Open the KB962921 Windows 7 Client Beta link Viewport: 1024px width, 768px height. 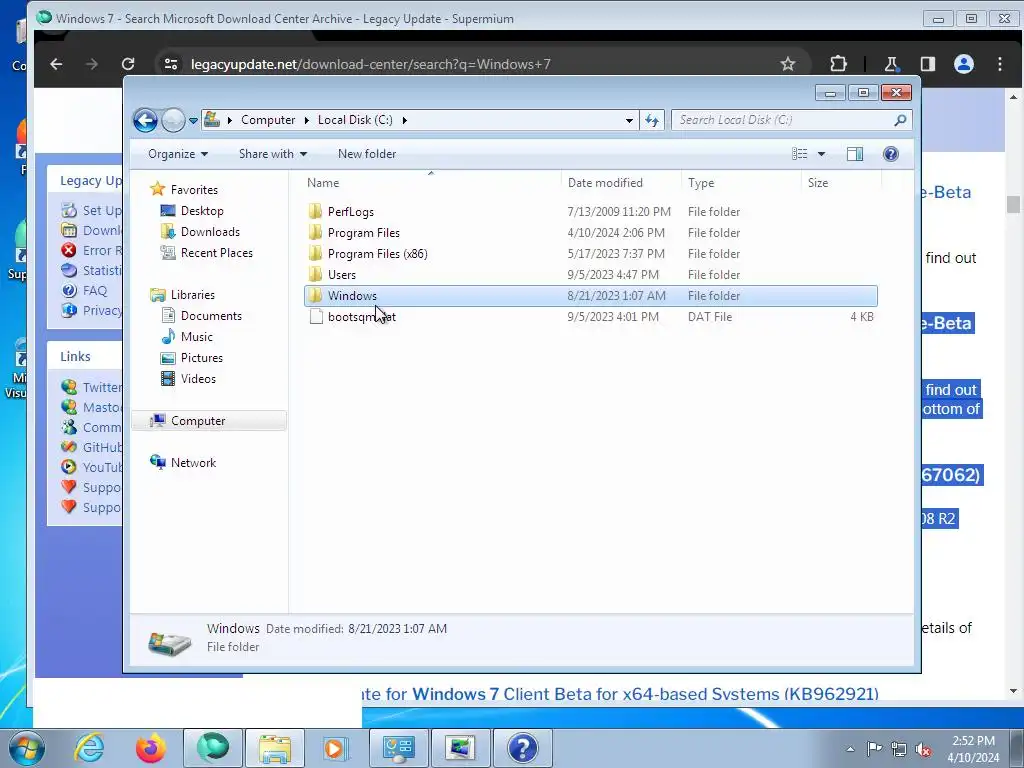tap(620, 694)
